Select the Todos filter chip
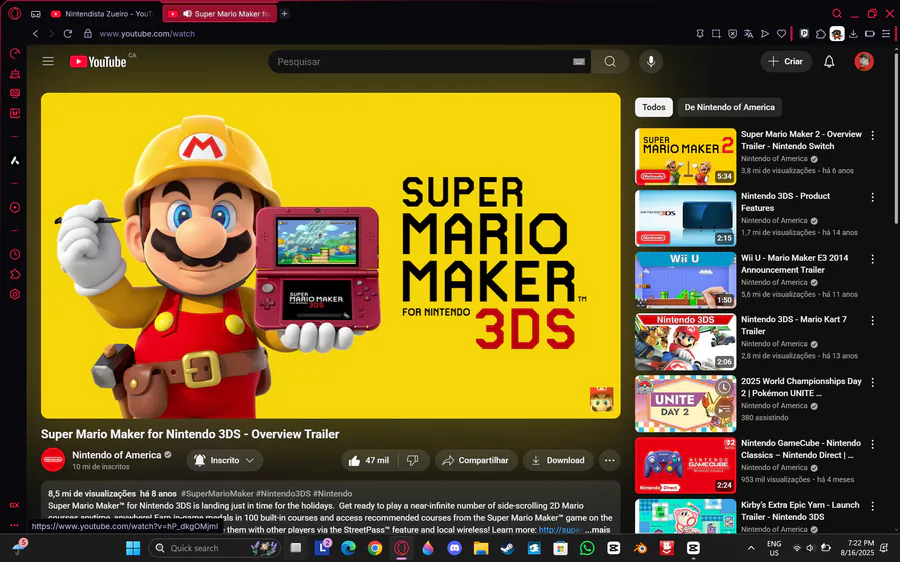The width and height of the screenshot is (900, 562). click(x=654, y=107)
